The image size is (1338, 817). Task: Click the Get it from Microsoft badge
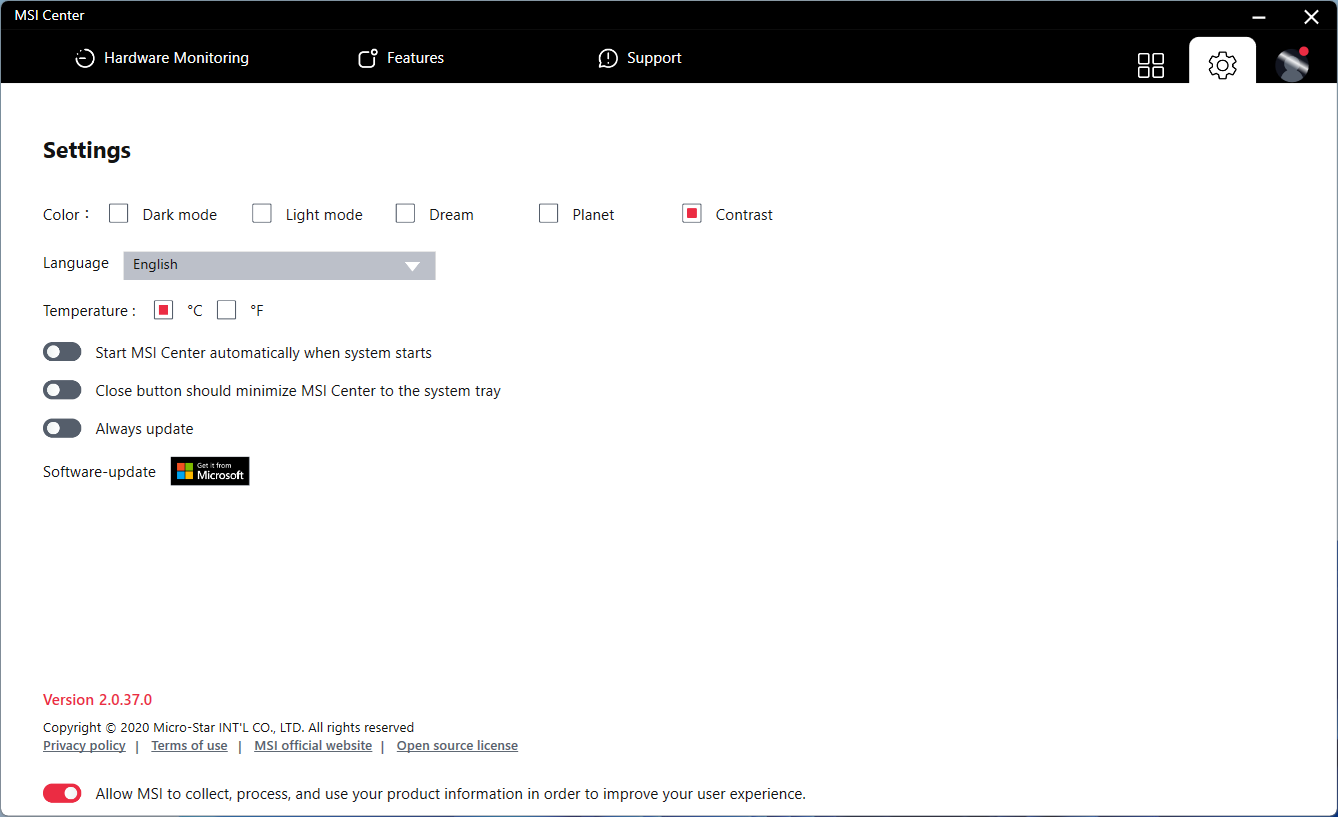click(x=209, y=470)
